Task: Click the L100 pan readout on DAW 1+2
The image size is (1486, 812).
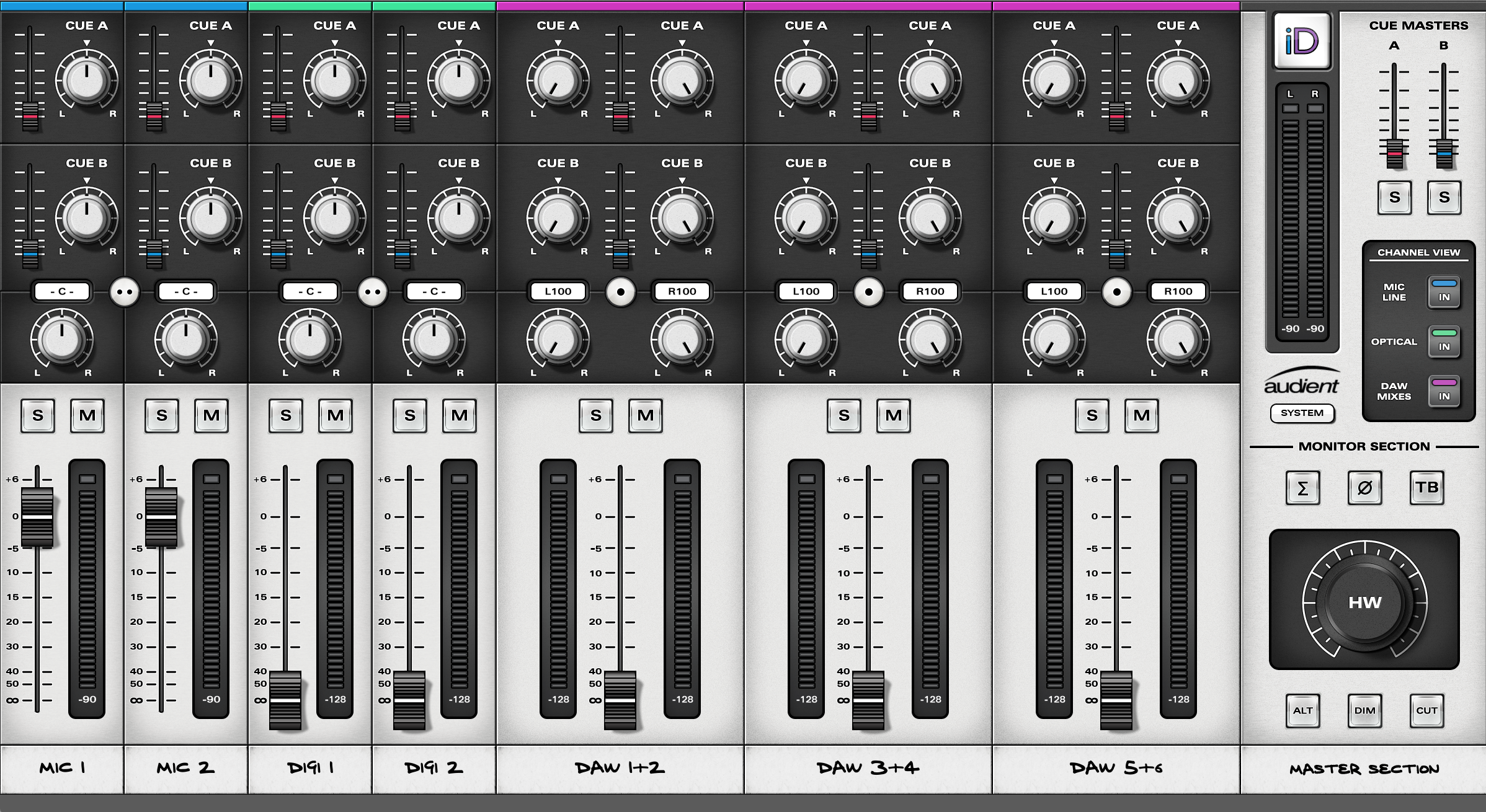Action: pos(557,291)
